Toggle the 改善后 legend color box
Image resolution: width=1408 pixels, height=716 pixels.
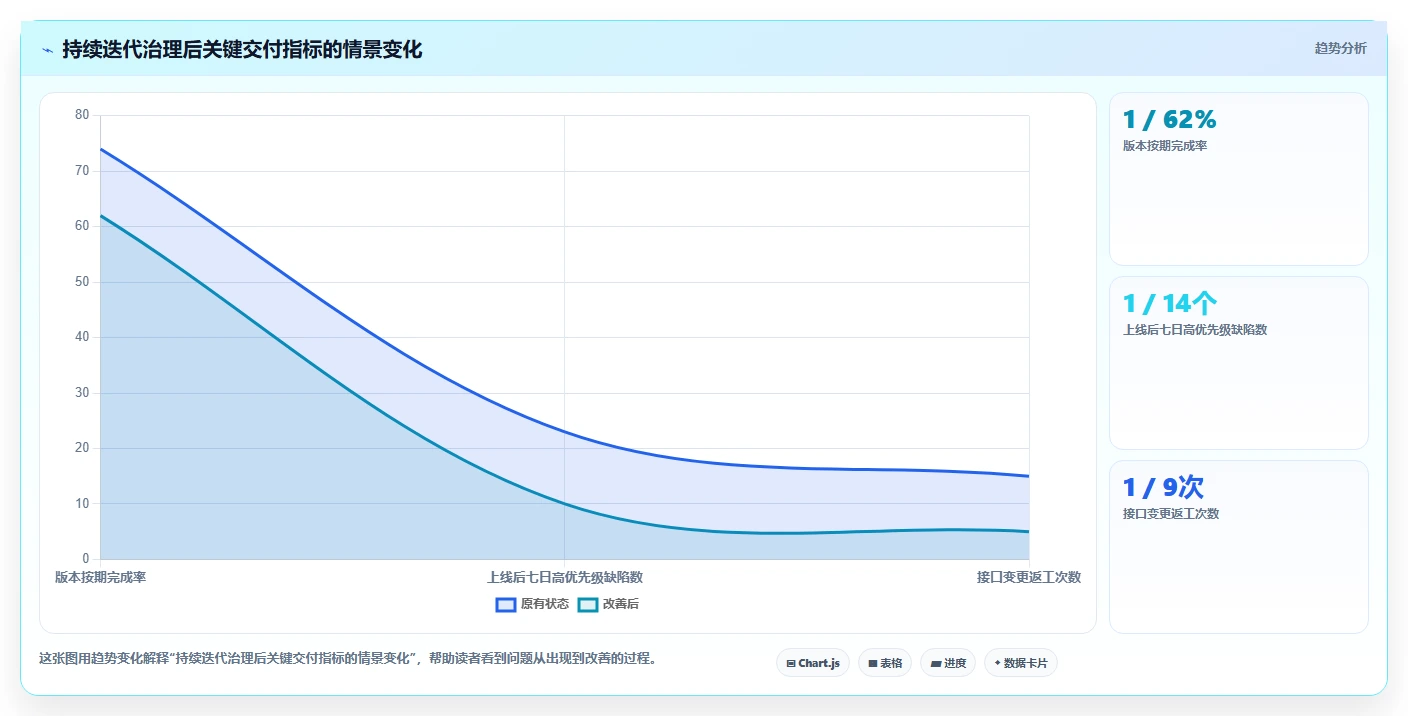pos(588,604)
